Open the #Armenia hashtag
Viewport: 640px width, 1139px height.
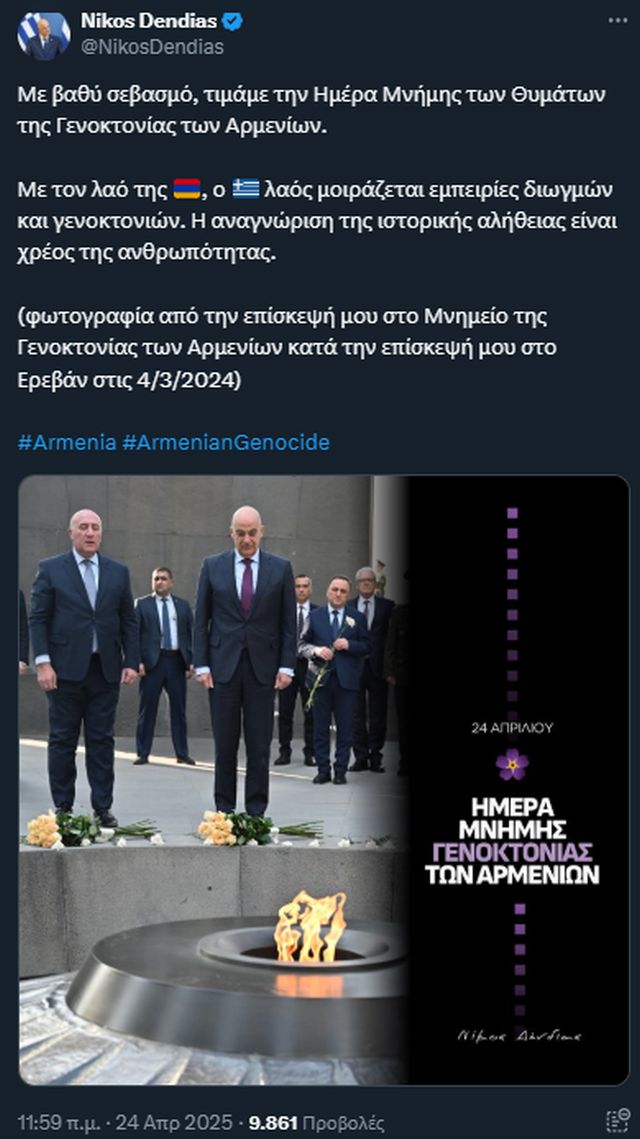pyautogui.click(x=67, y=442)
